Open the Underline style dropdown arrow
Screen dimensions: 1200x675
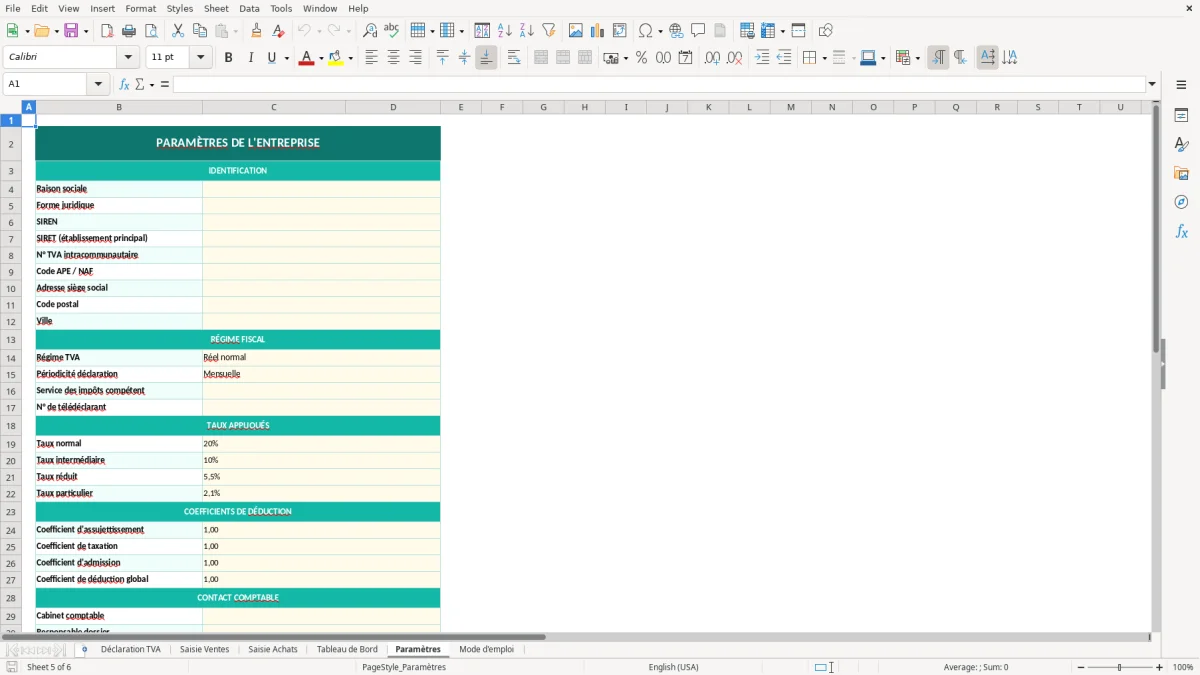pos(287,58)
